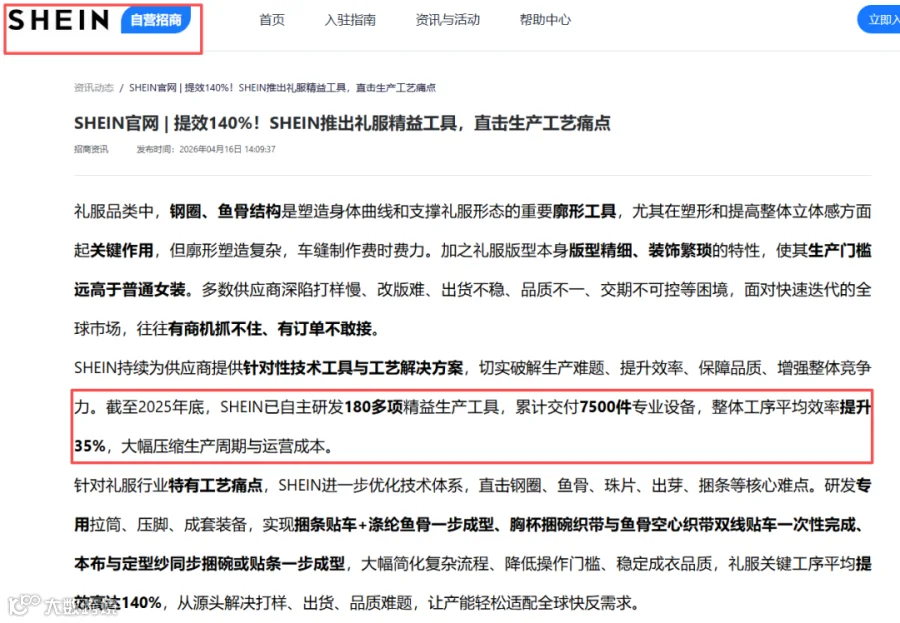This screenshot has width=900, height=623.
Task: Click the bold text 廓形工具
Action: click(584, 211)
